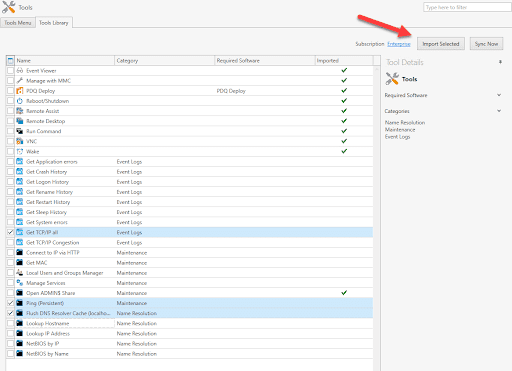Select the Maintenance category in Tool Details
Image resolution: width=512 pixels, height=371 pixels.
click(x=400, y=130)
